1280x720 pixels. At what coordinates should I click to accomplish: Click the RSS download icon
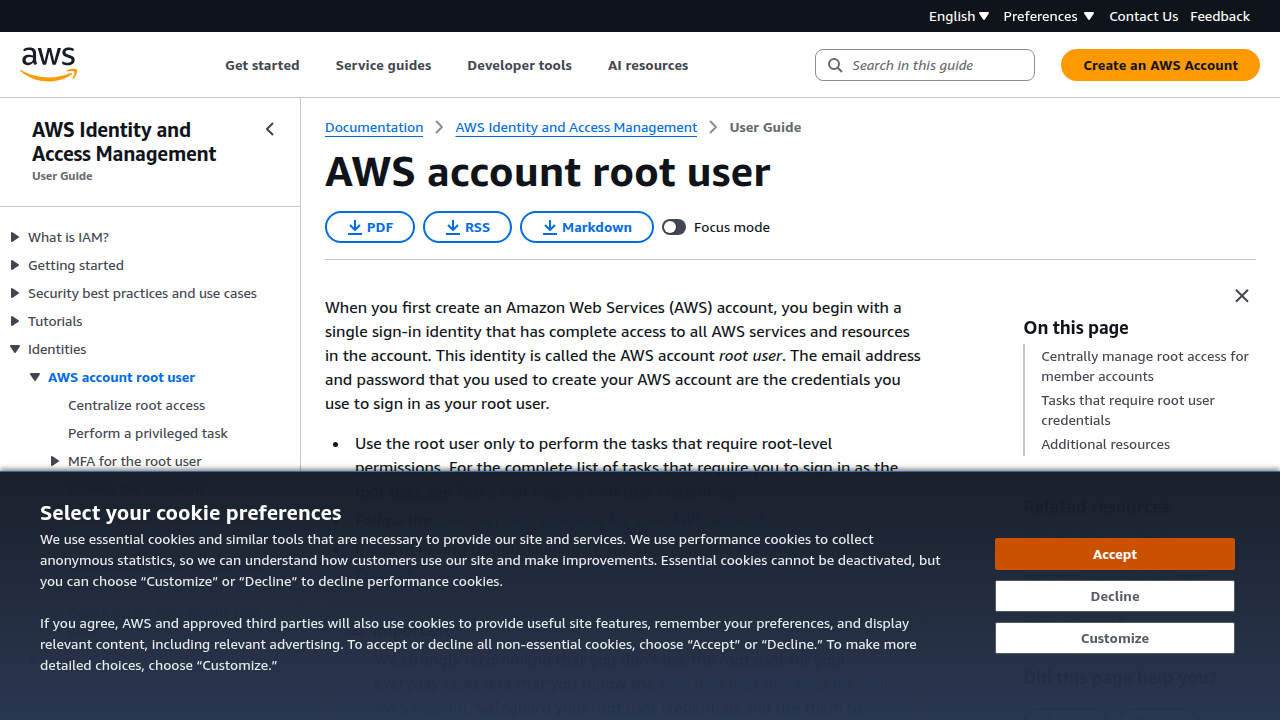tap(452, 227)
